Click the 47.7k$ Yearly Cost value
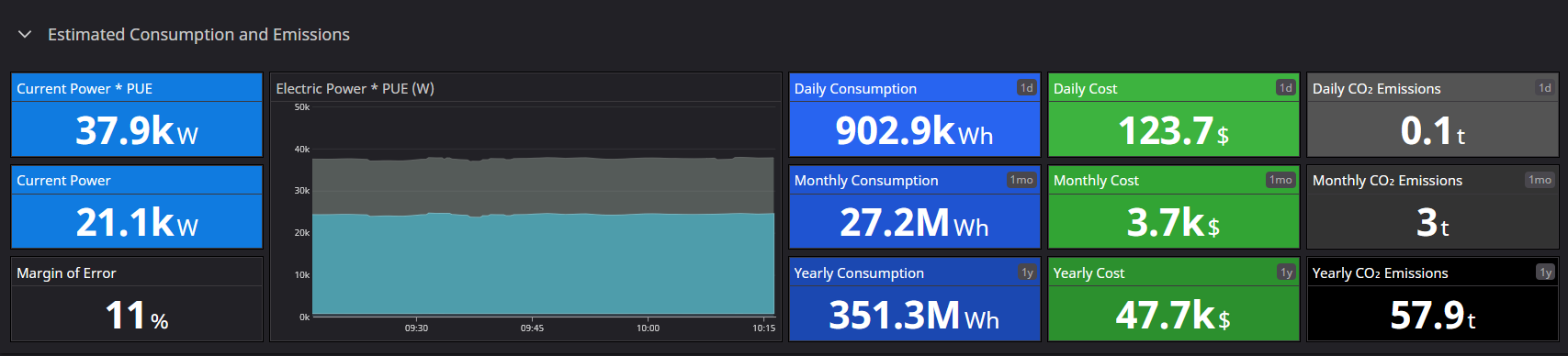The width and height of the screenshot is (1568, 356). [1173, 315]
